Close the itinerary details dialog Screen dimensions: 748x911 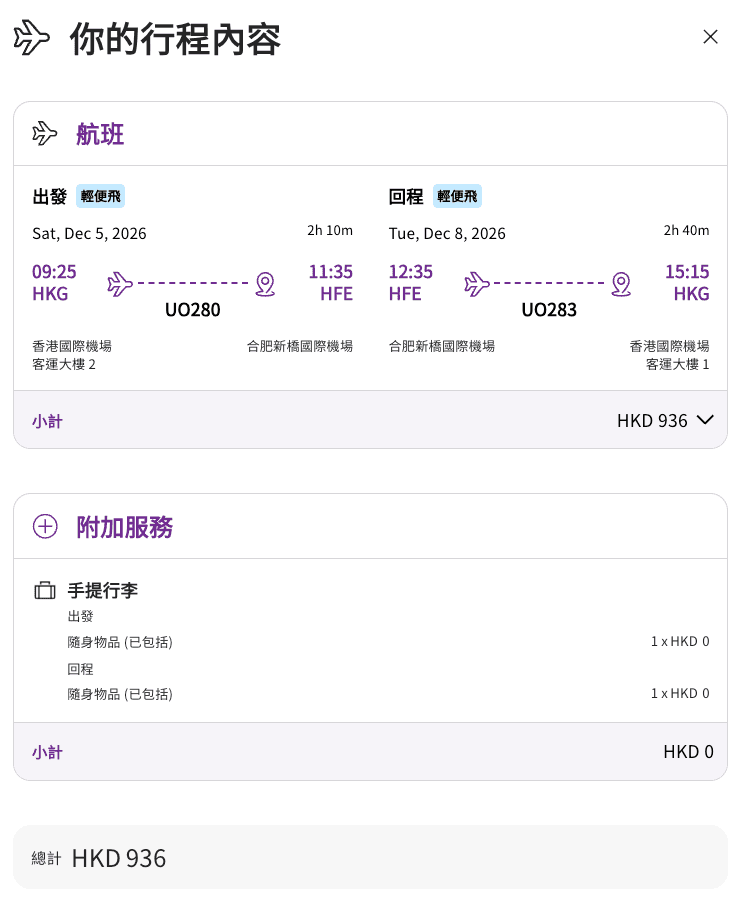pyautogui.click(x=710, y=37)
